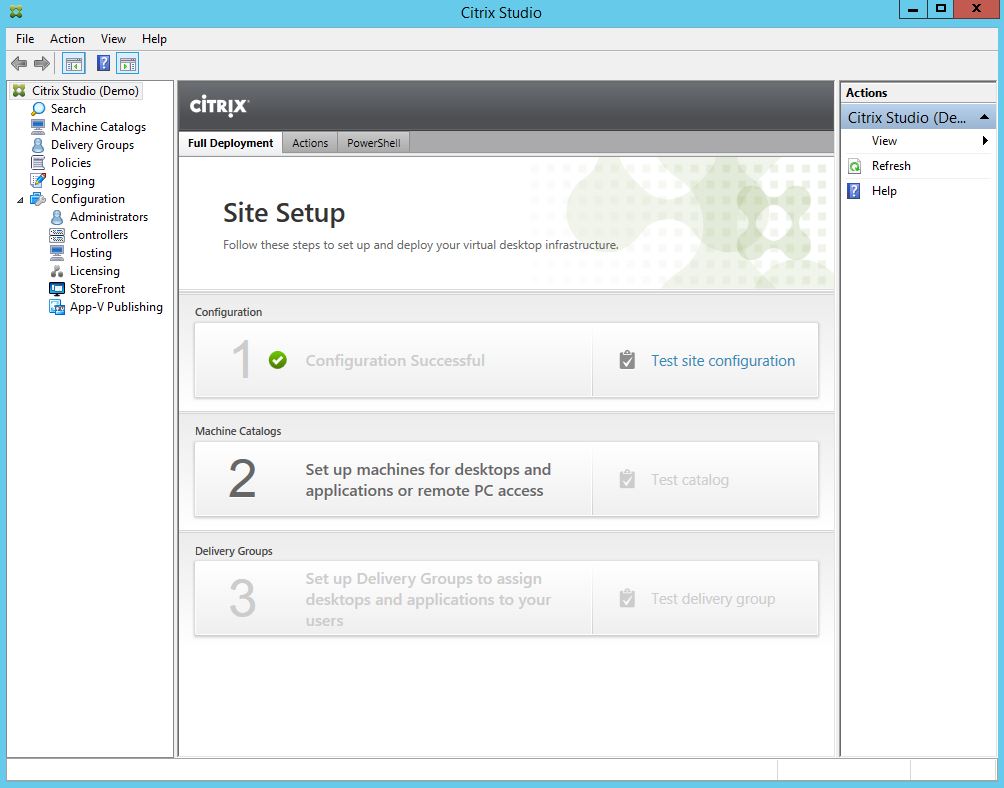1004x788 pixels.
Task: Collapse the Configuration tree node
Action: [x=21, y=200]
